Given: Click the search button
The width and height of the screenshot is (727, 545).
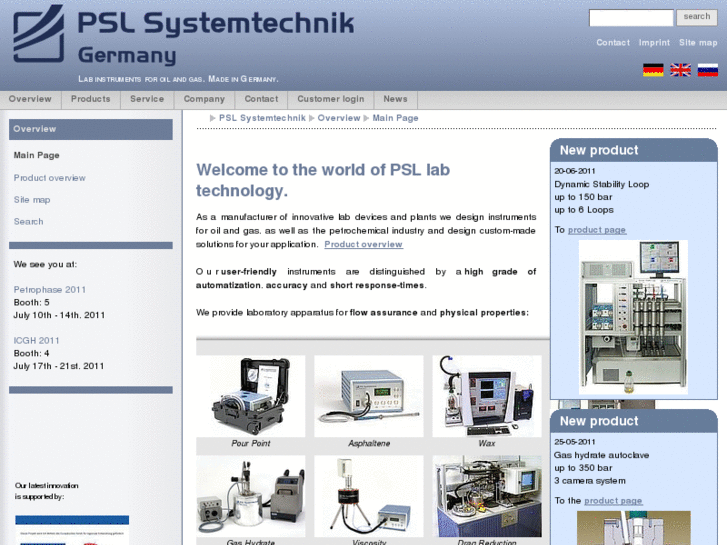Looking at the screenshot, I should click(696, 17).
